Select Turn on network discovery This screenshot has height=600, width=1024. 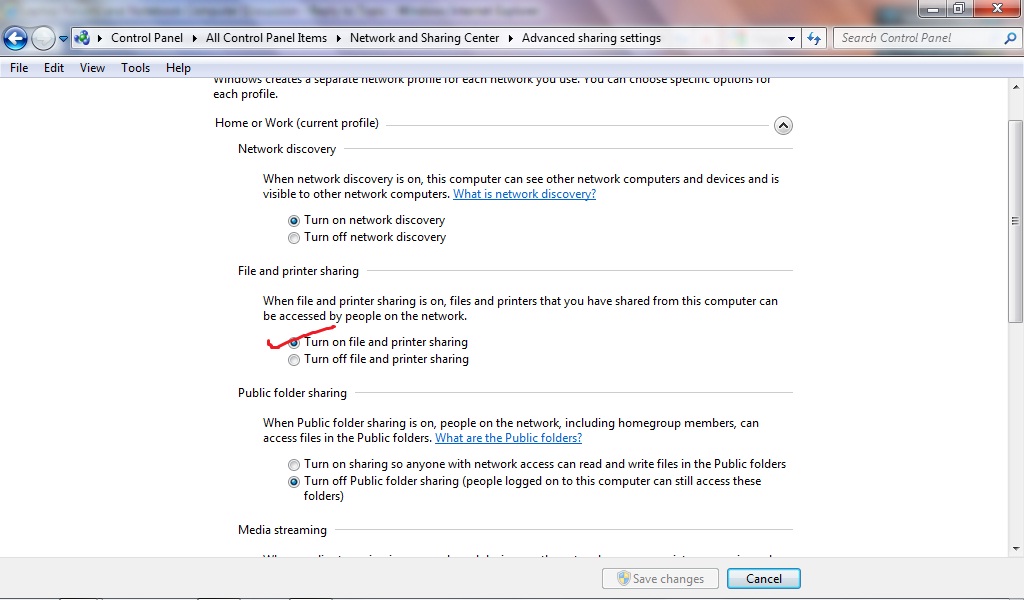294,221
